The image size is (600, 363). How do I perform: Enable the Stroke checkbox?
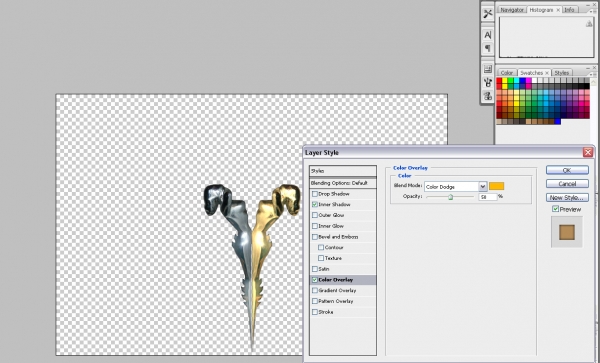click(x=315, y=312)
